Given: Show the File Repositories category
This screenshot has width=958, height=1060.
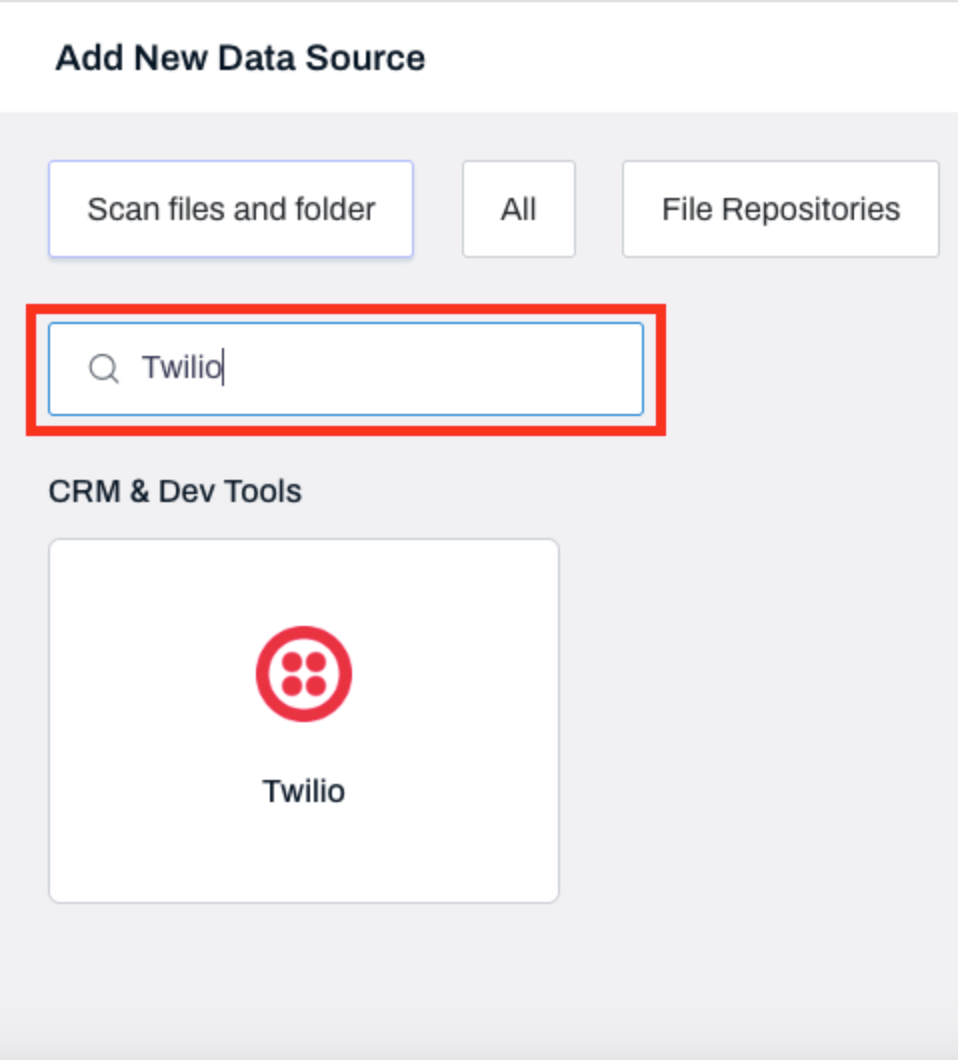Looking at the screenshot, I should coord(780,209).
